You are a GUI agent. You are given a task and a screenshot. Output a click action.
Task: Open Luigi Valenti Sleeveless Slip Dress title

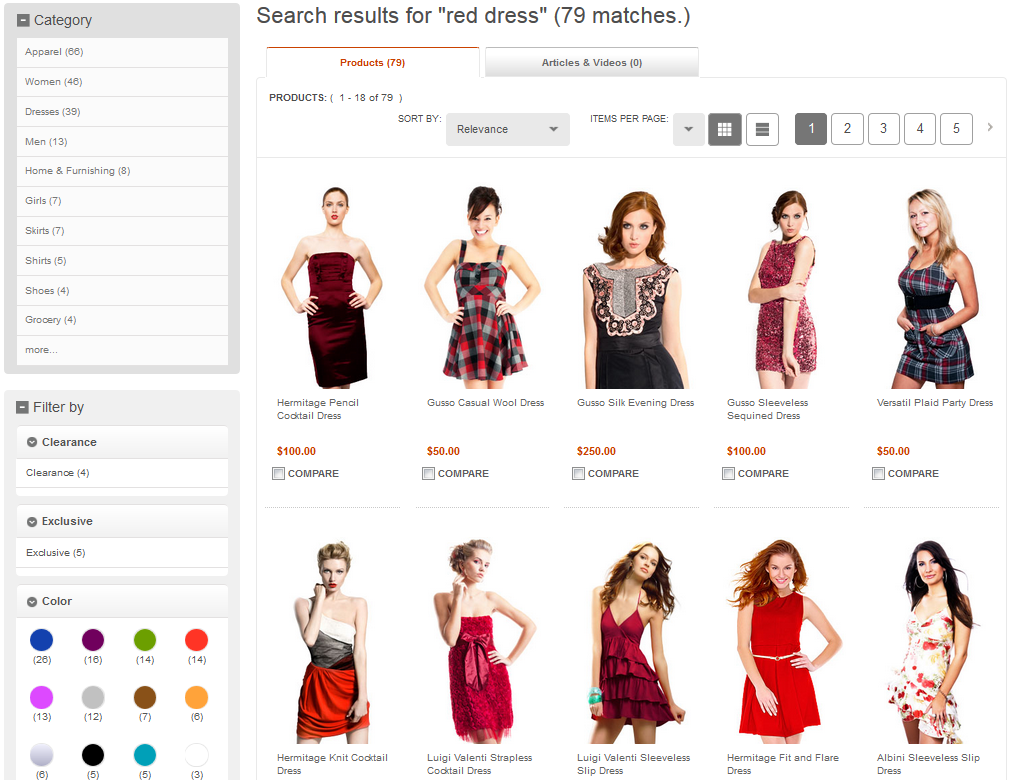pos(633,764)
